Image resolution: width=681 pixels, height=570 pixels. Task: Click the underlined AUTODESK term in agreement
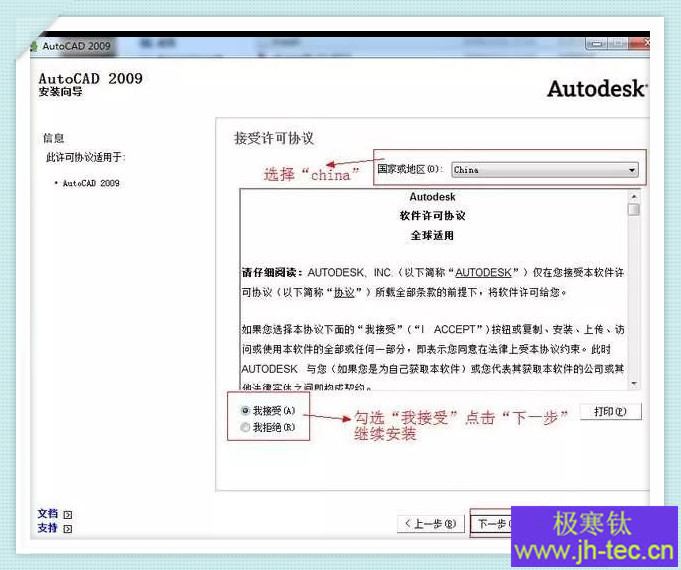483,273
